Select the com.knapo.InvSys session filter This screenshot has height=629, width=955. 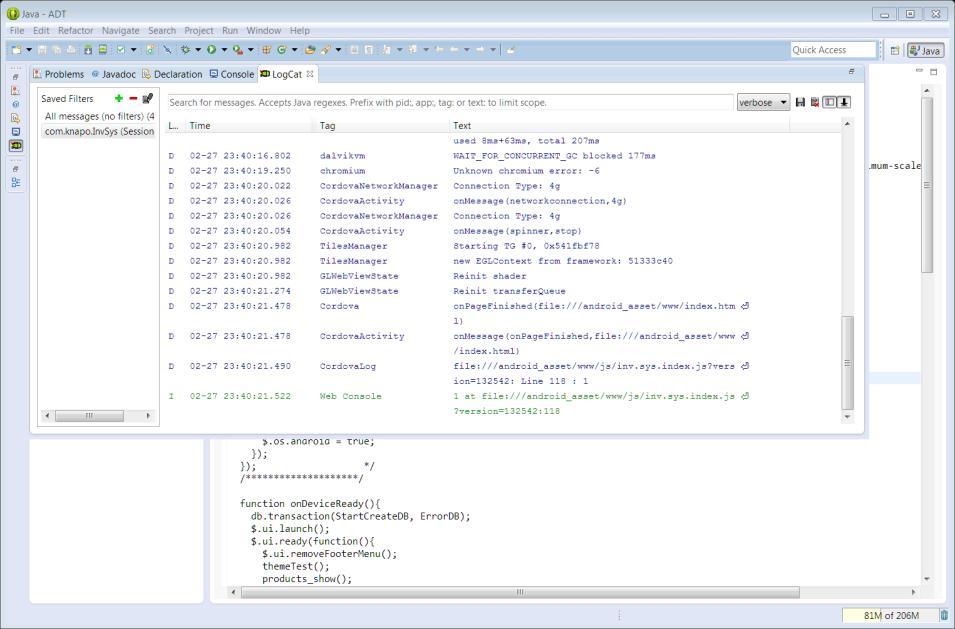click(99, 132)
